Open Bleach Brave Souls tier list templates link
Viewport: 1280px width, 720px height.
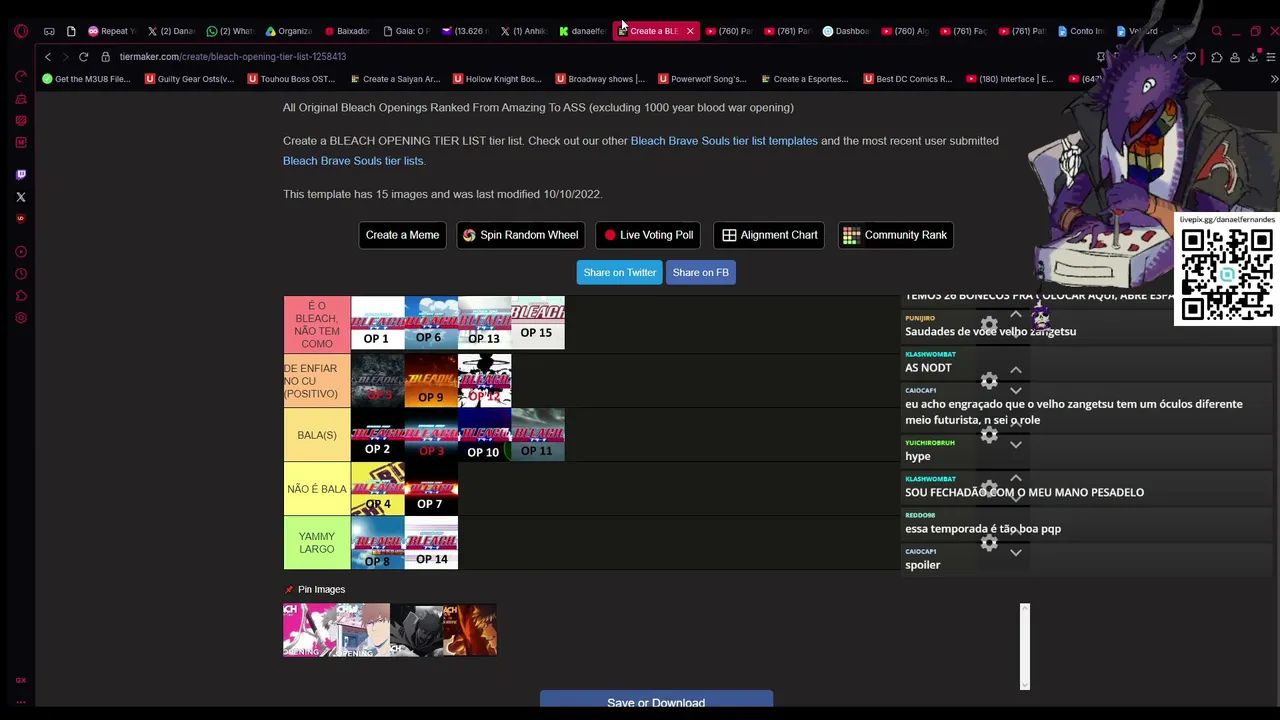coord(724,141)
